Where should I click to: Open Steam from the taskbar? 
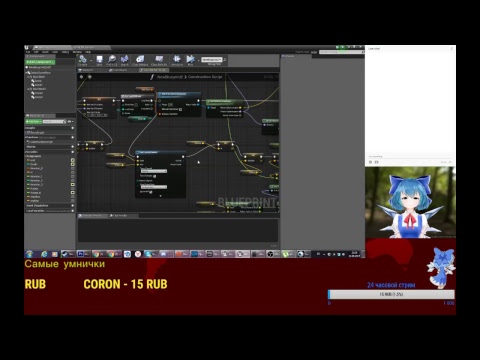(68, 254)
